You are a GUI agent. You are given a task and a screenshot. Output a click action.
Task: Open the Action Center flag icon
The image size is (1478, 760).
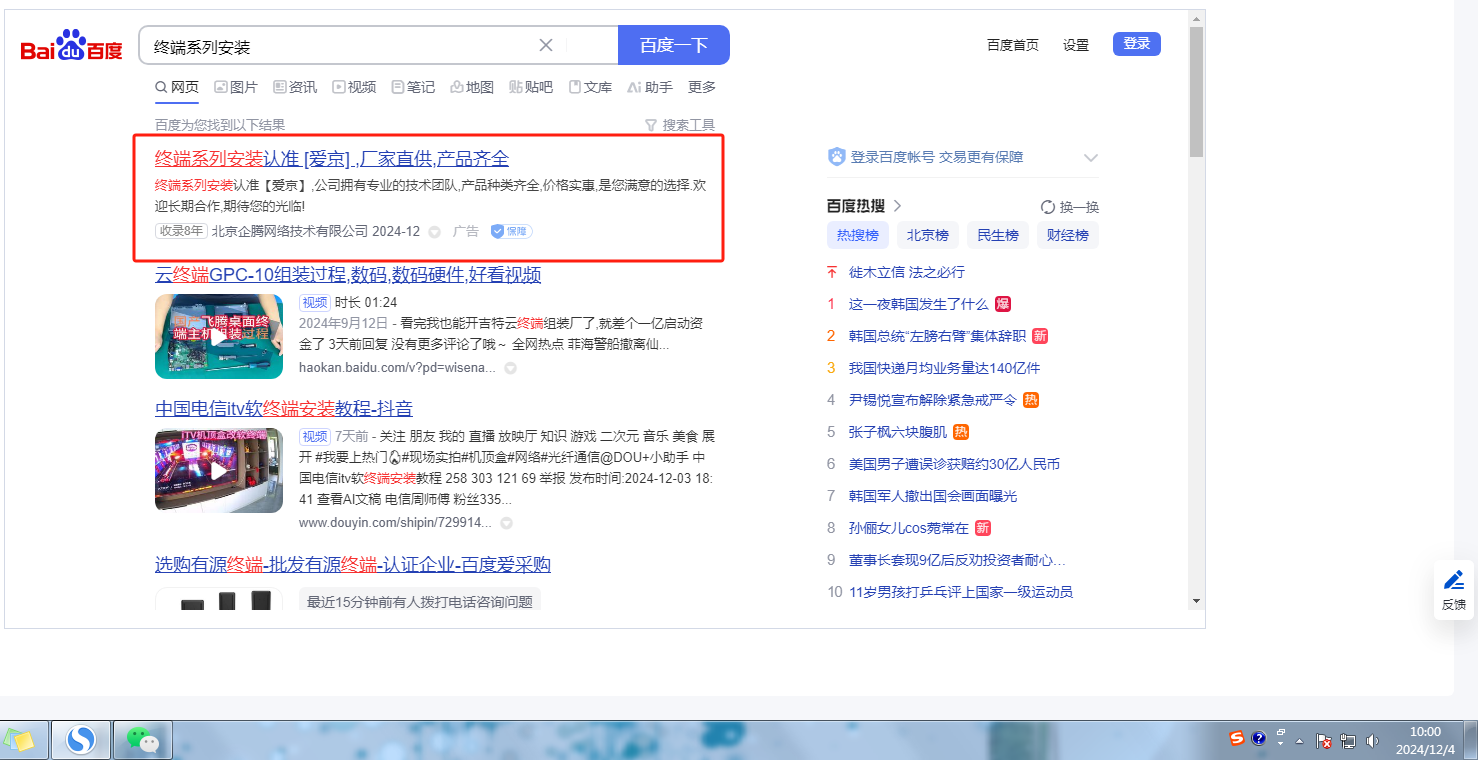pyautogui.click(x=1324, y=741)
